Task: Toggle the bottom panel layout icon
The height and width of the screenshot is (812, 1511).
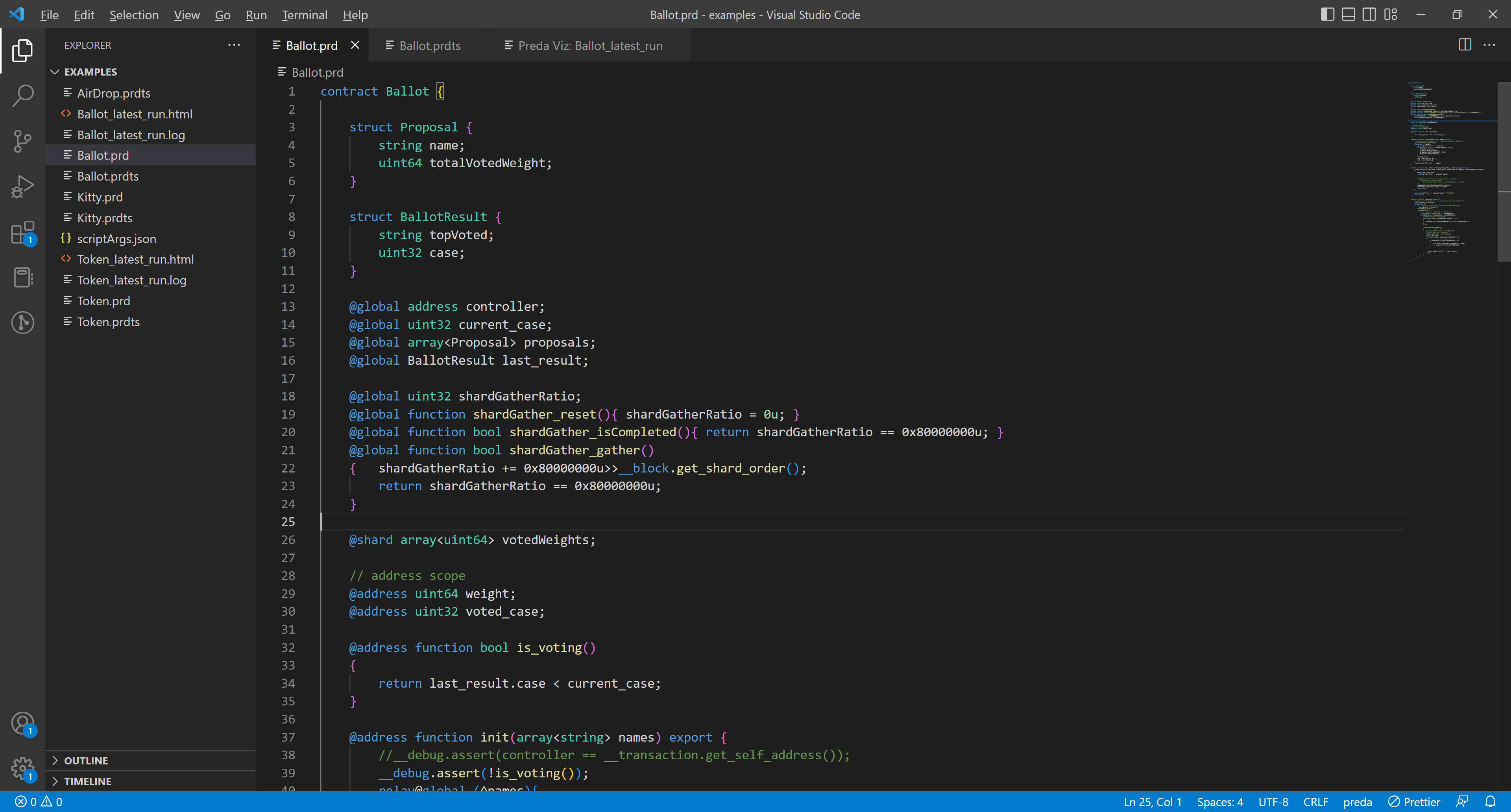Action: coord(1348,15)
